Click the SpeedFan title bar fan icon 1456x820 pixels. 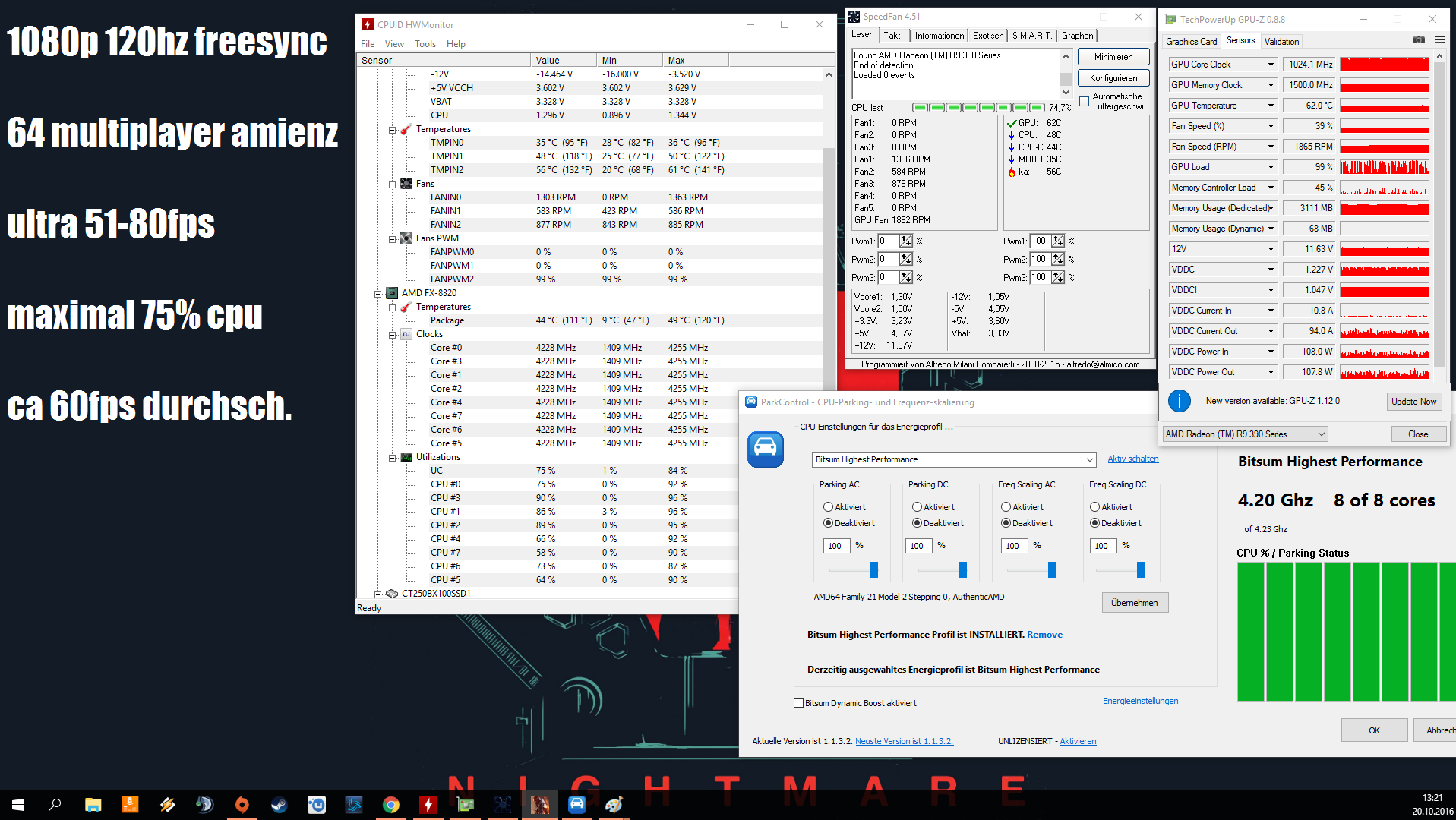[854, 17]
